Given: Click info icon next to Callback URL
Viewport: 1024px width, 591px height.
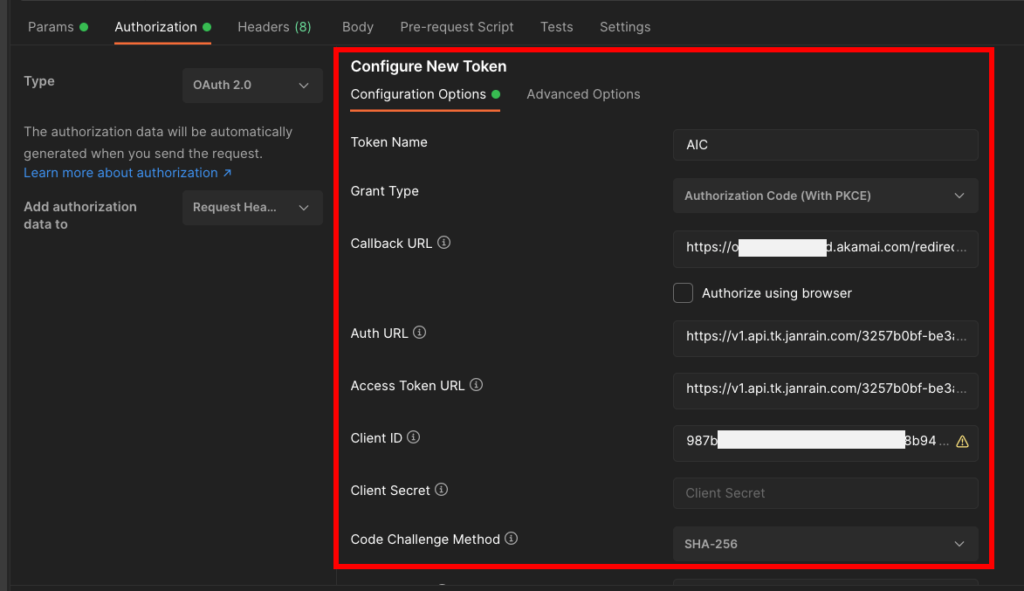Looking at the screenshot, I should 444,243.
